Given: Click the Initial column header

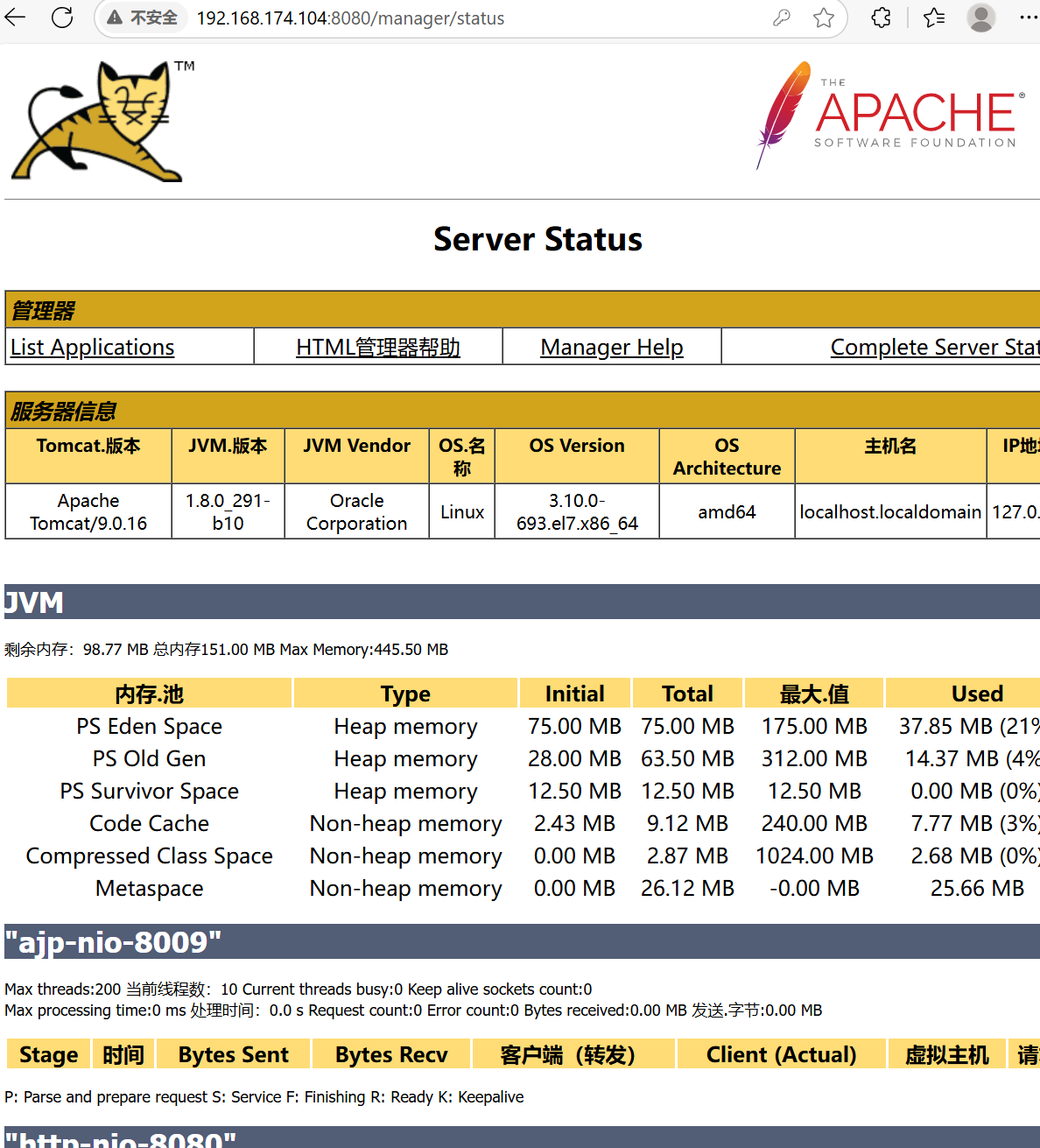Looking at the screenshot, I should [574, 694].
